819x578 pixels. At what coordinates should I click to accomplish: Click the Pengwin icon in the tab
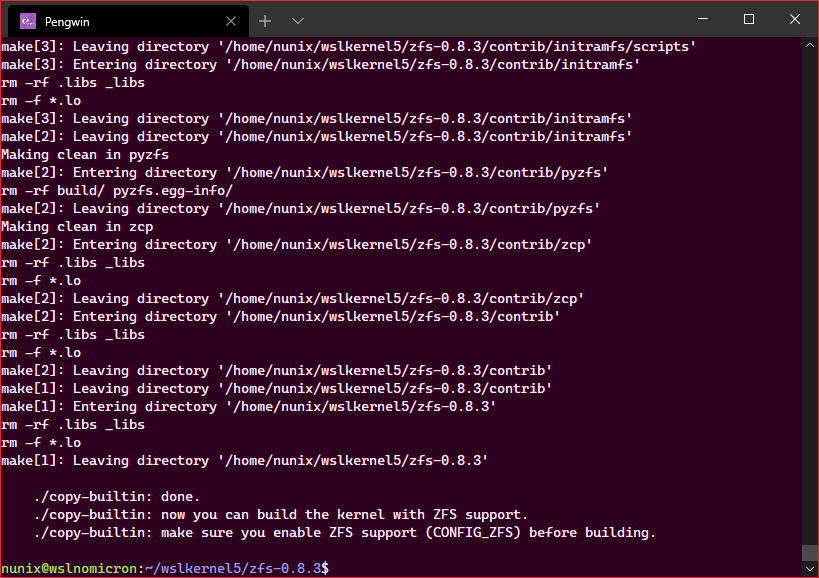pyautogui.click(x=27, y=20)
